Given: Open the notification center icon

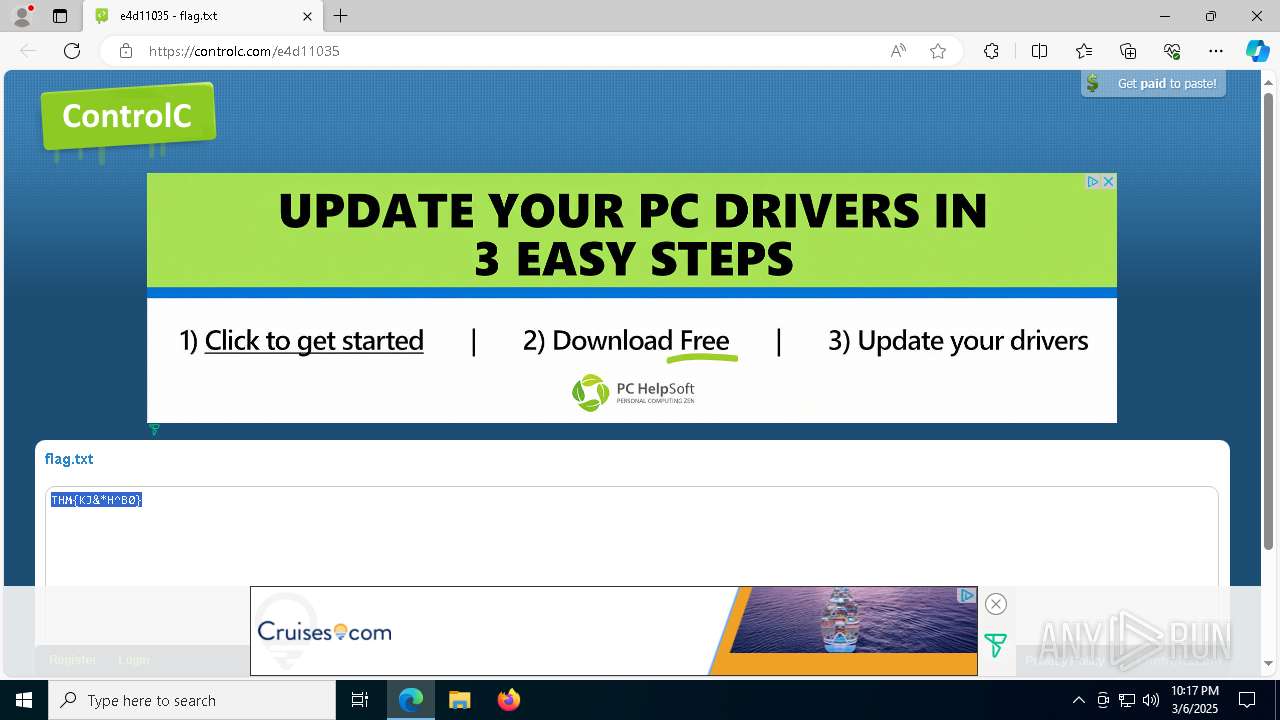Looking at the screenshot, I should (x=1248, y=700).
